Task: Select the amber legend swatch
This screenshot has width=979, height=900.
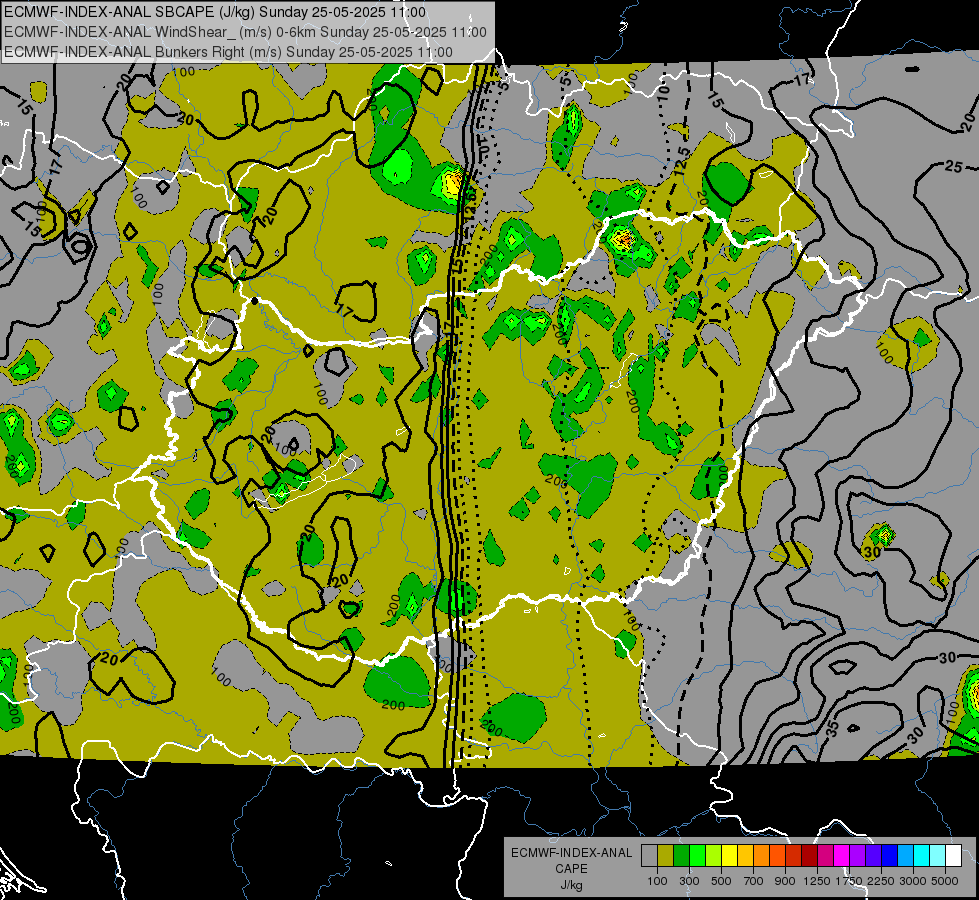Action: (x=745, y=856)
